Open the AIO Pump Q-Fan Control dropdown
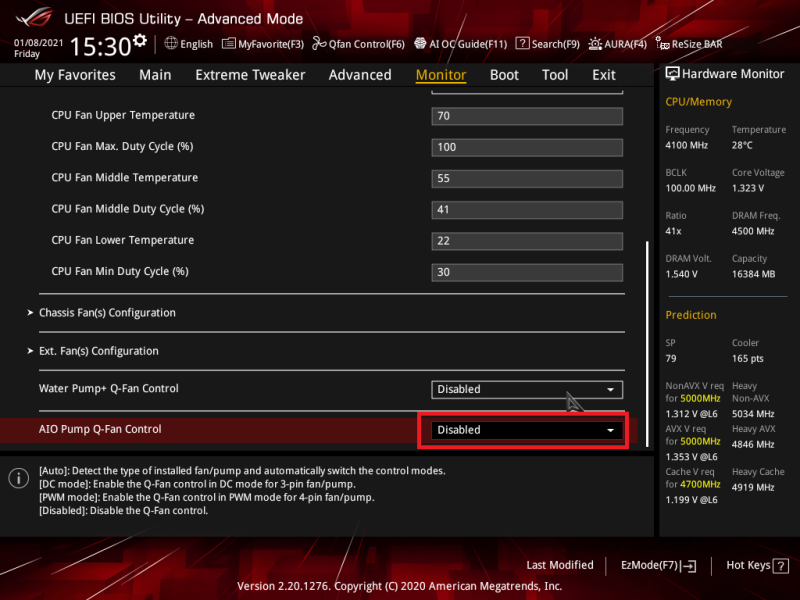Screen dimensions: 800x600 527,429
